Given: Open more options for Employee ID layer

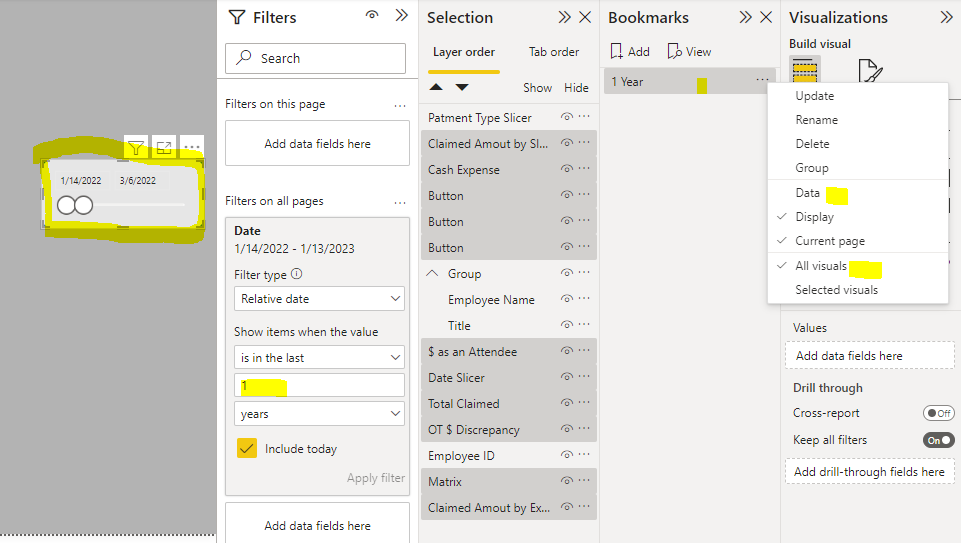Looking at the screenshot, I should coord(584,454).
